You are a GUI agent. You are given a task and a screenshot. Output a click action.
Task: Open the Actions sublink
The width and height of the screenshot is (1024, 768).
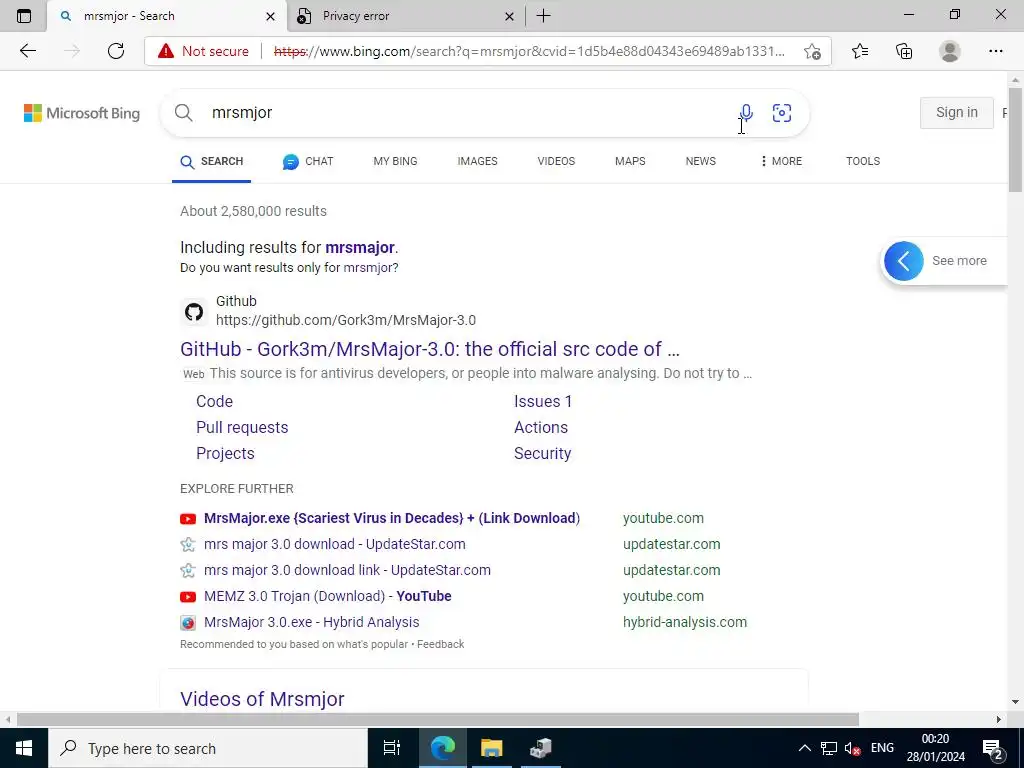click(x=541, y=427)
